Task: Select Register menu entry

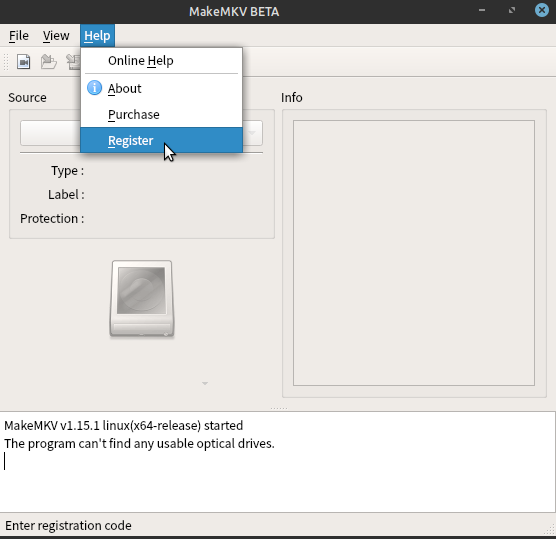Action: [161, 140]
